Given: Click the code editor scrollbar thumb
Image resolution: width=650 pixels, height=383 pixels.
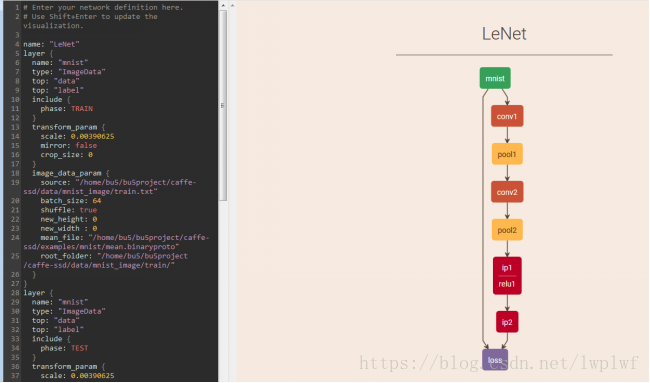Looking at the screenshot, I should tap(223, 105).
